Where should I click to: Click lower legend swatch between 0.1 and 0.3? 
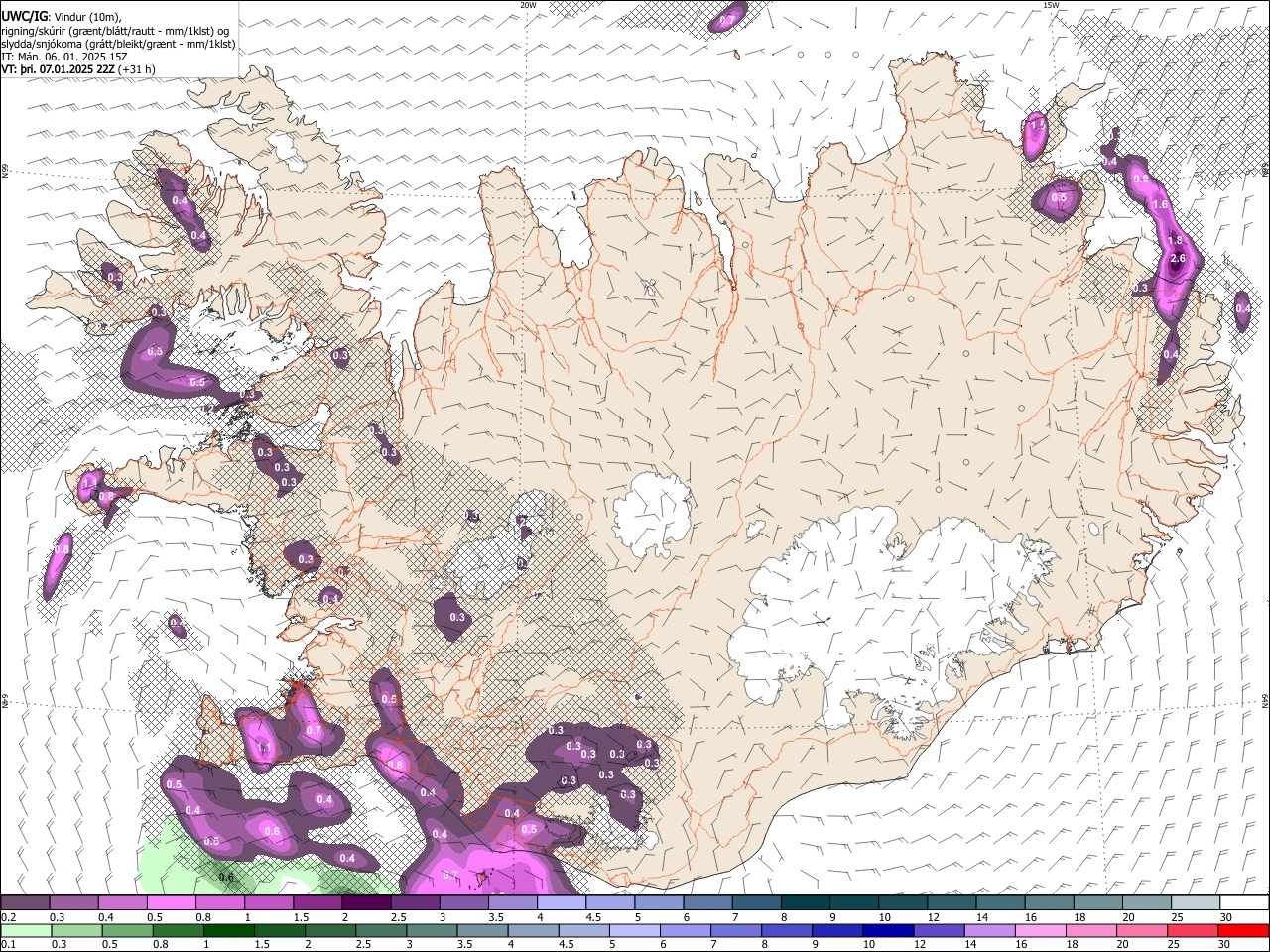tap(25, 931)
